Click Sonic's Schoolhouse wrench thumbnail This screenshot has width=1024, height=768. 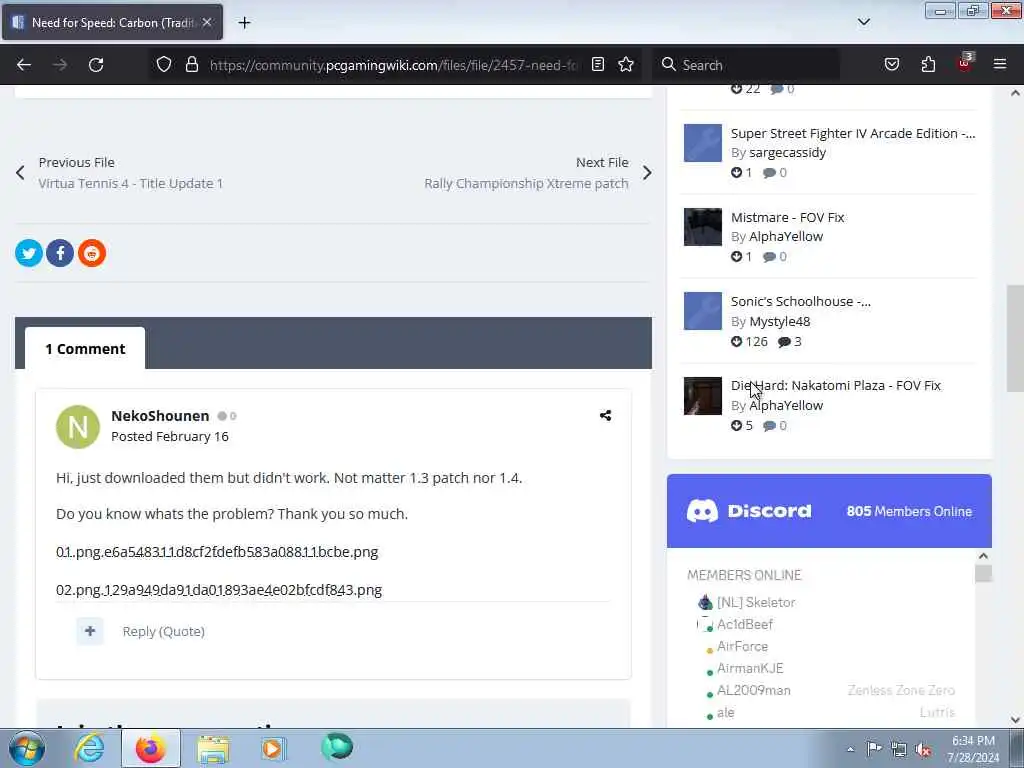(x=703, y=311)
